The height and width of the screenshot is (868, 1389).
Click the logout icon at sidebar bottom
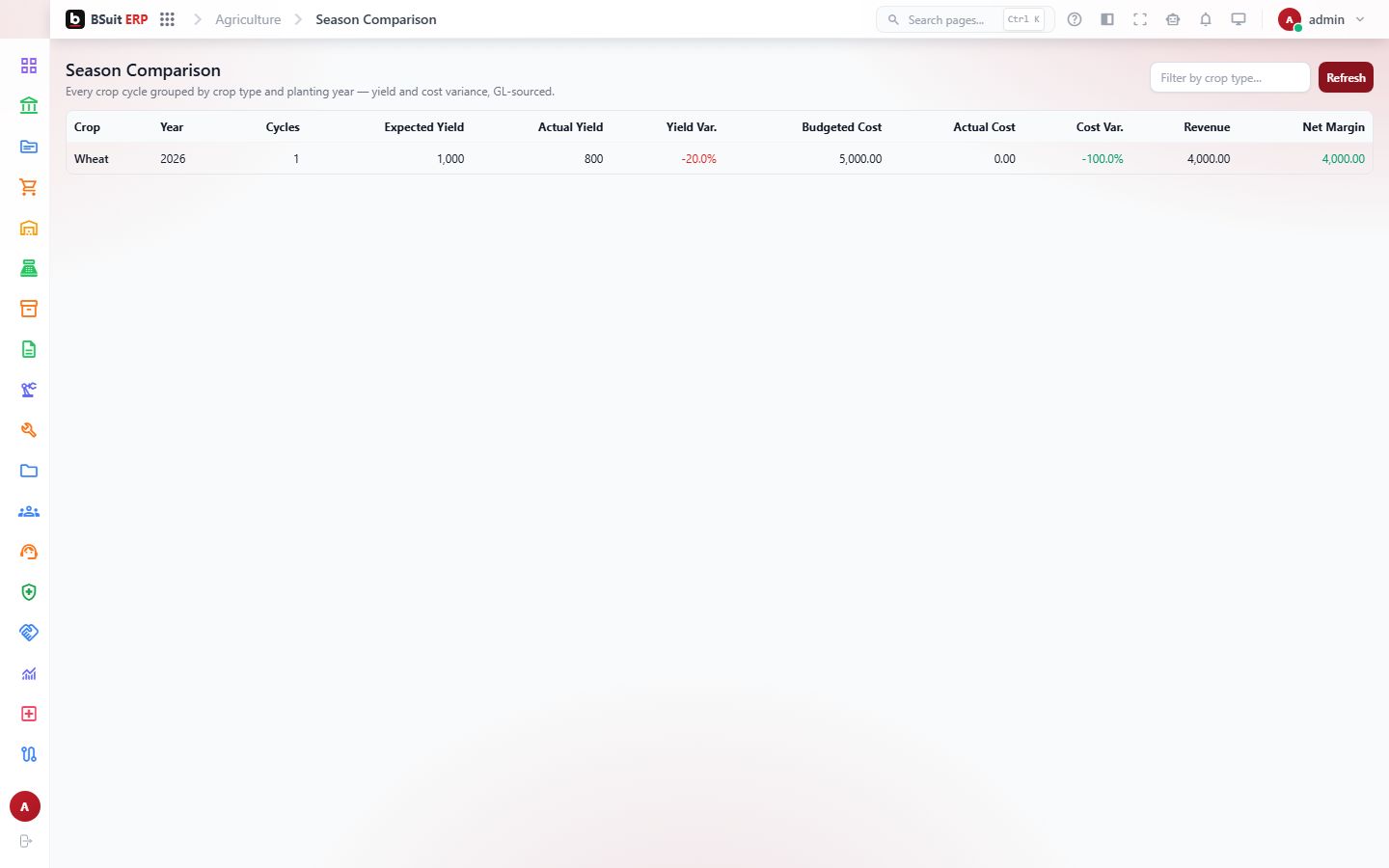pyautogui.click(x=26, y=841)
